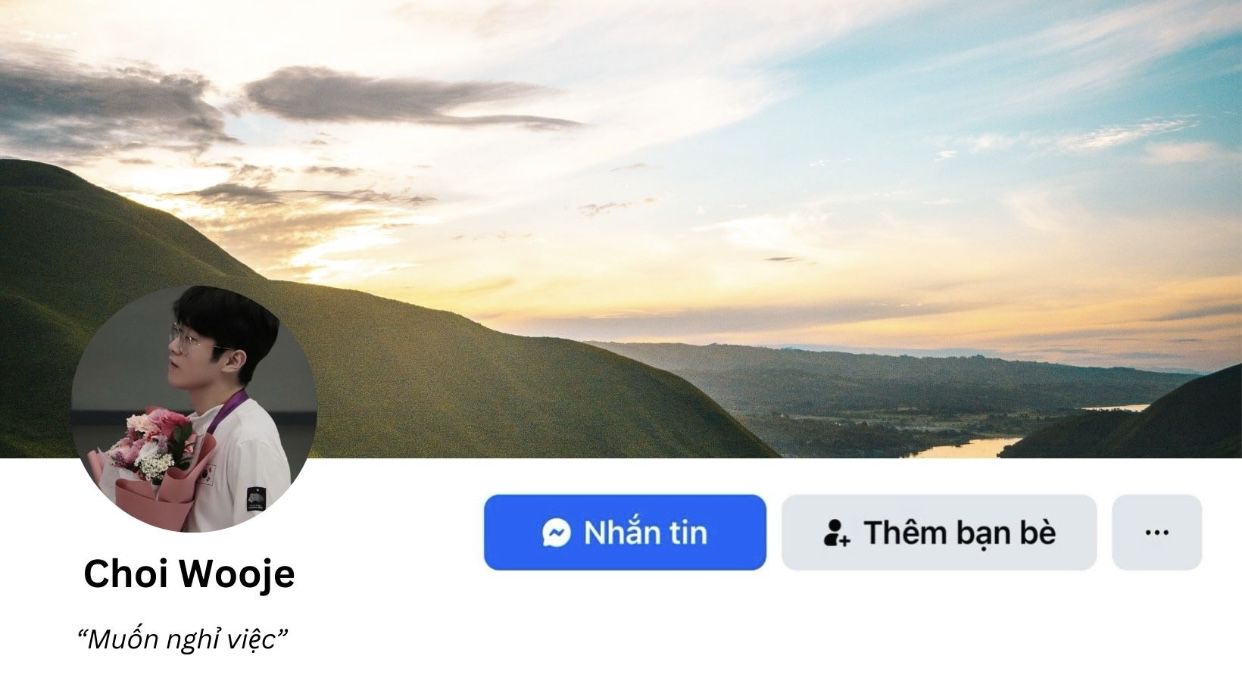The height and width of the screenshot is (692, 1242).
Task: Click the Messenger icon in Nhắn tin button
Action: coord(557,532)
